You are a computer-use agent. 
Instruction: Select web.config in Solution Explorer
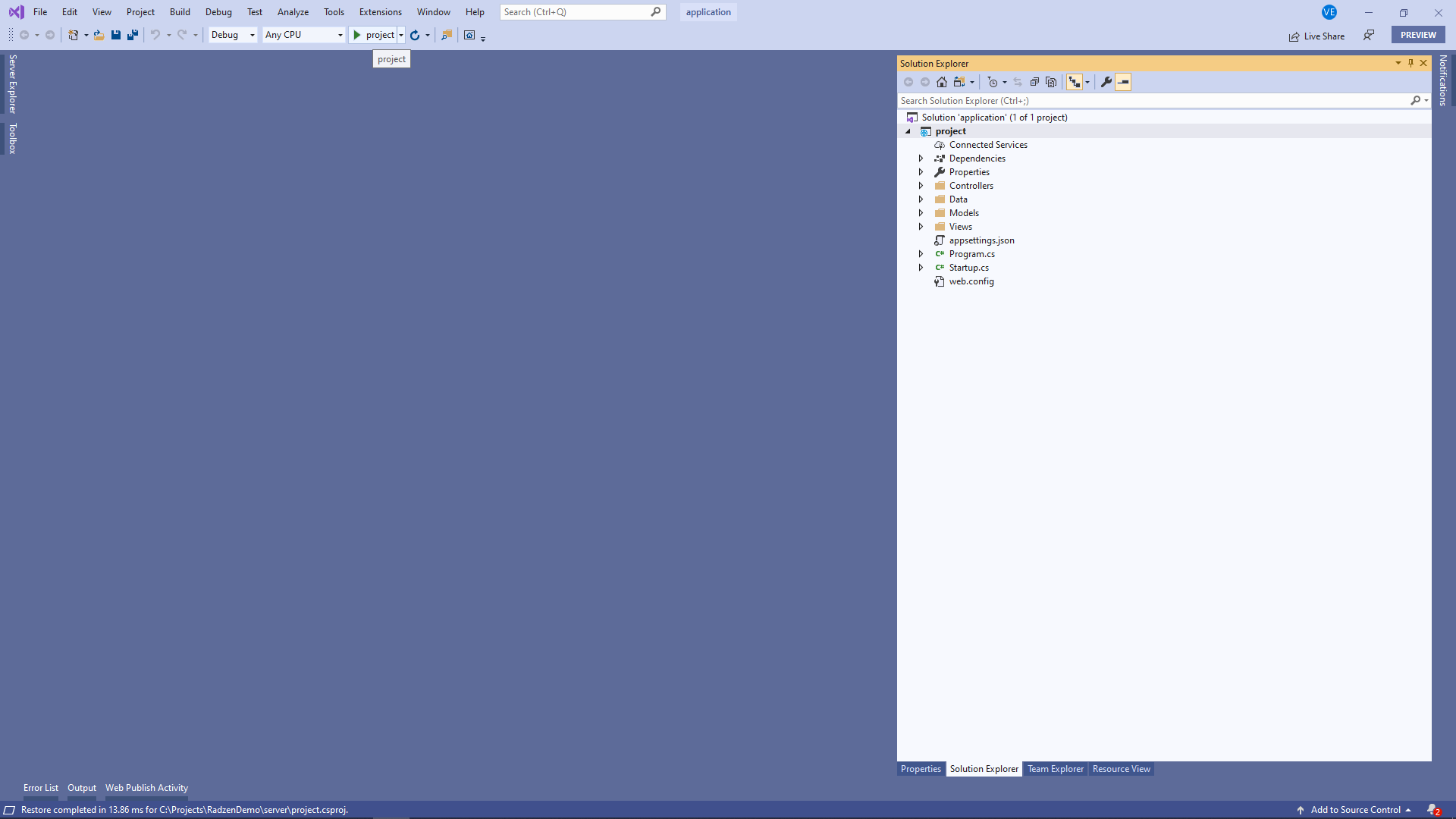click(x=971, y=281)
